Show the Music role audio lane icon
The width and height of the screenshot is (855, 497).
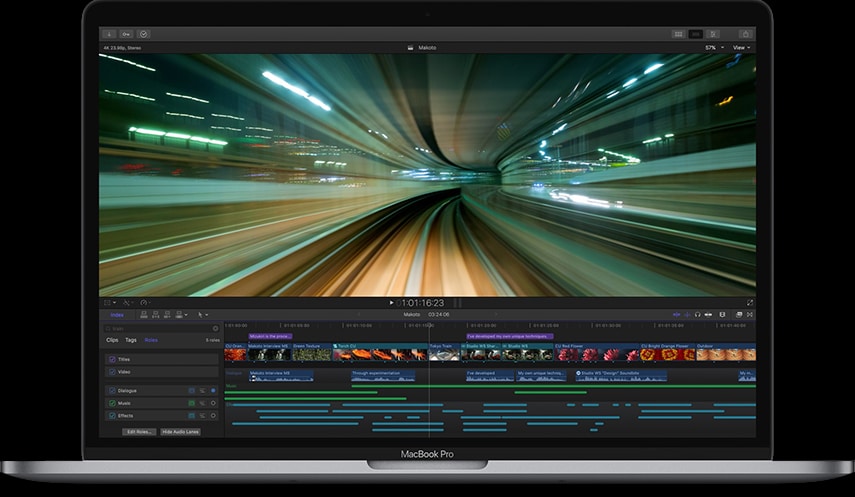tap(191, 403)
